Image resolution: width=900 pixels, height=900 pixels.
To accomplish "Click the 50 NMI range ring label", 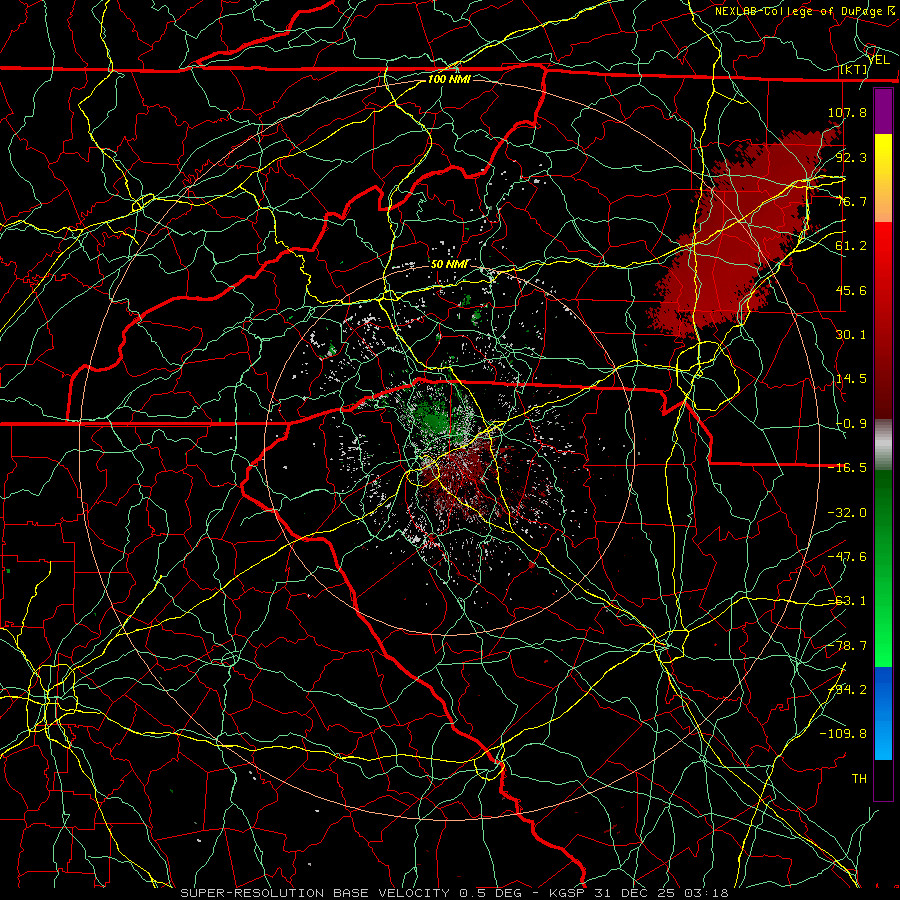I will pyautogui.click(x=449, y=264).
